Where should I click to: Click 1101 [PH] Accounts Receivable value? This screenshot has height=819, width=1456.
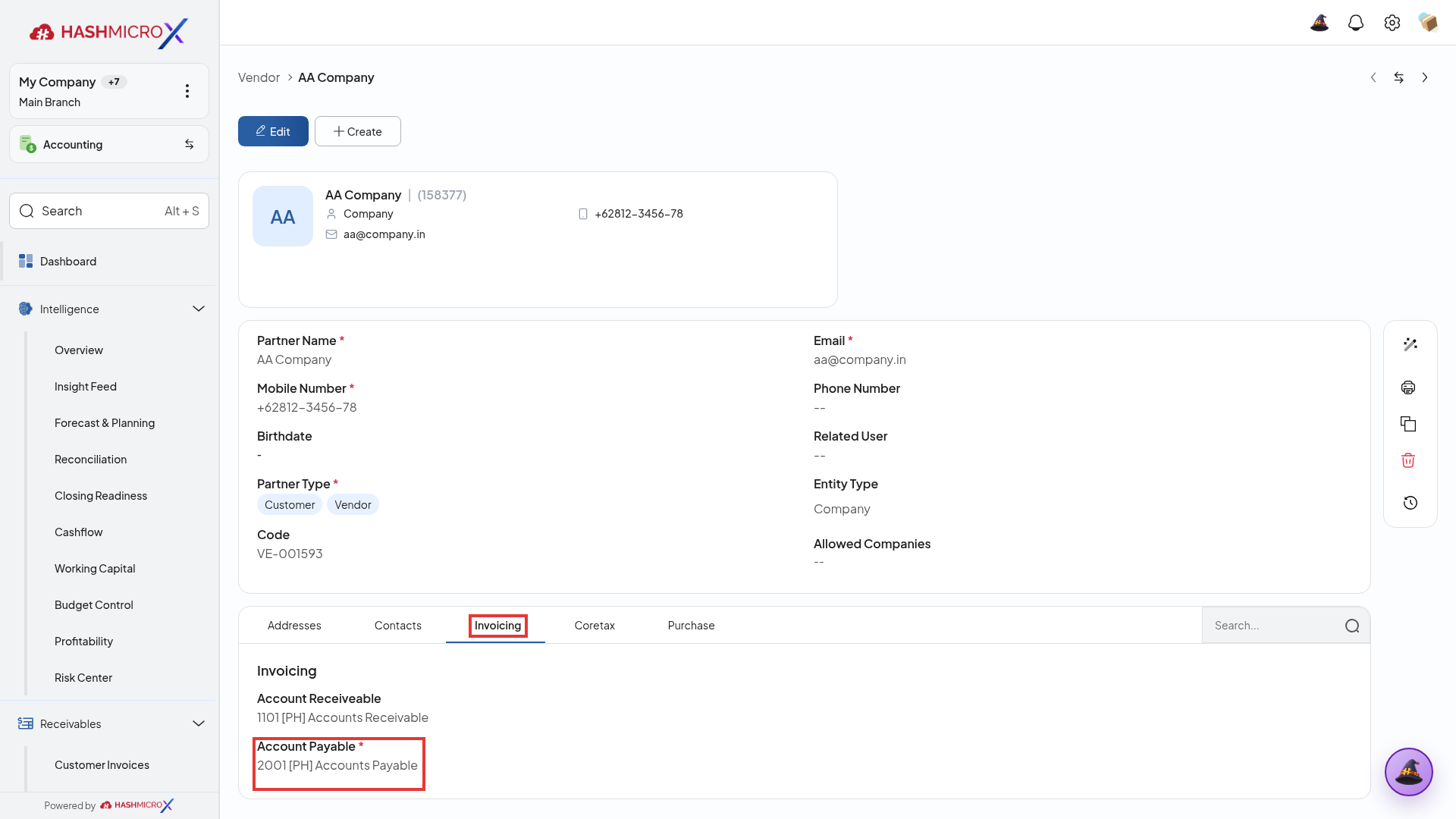[343, 717]
